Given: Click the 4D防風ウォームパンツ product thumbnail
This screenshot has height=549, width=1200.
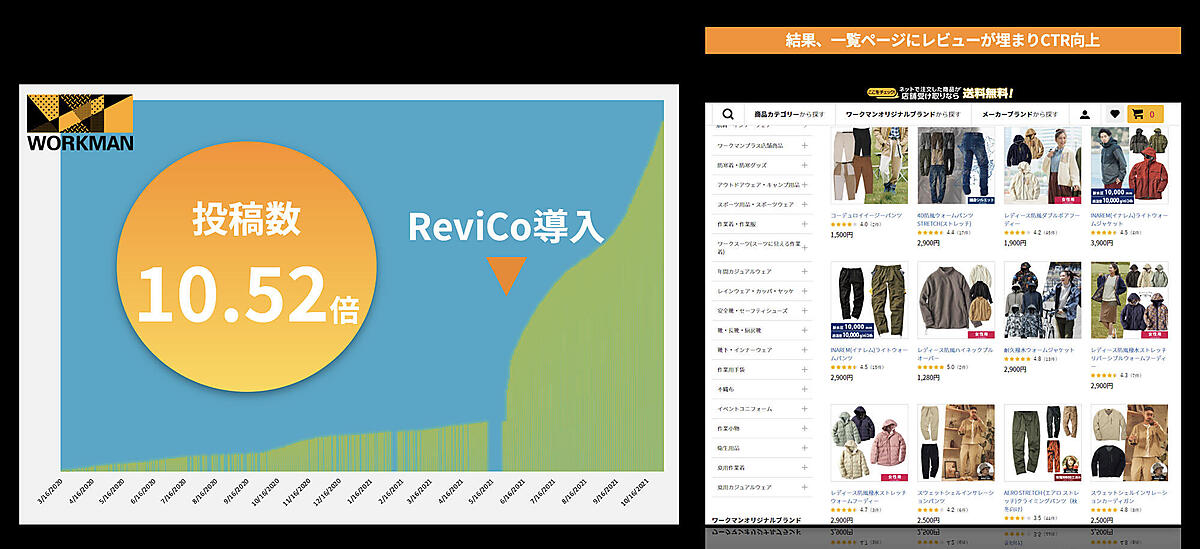Looking at the screenshot, I should click(955, 166).
